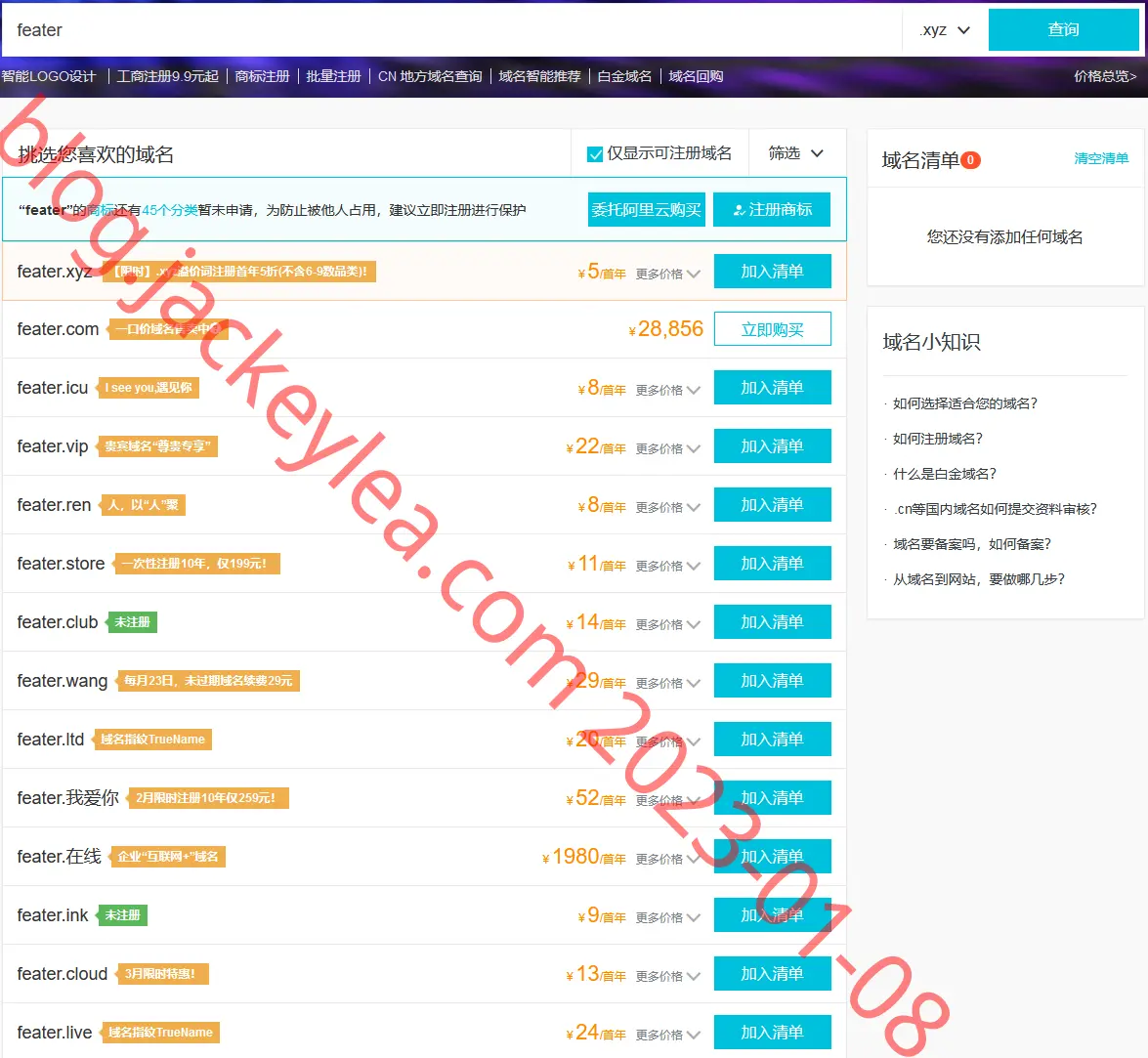1148x1058 pixels.
Task: Click the orange tag next to feater.vip
Action: [157, 446]
